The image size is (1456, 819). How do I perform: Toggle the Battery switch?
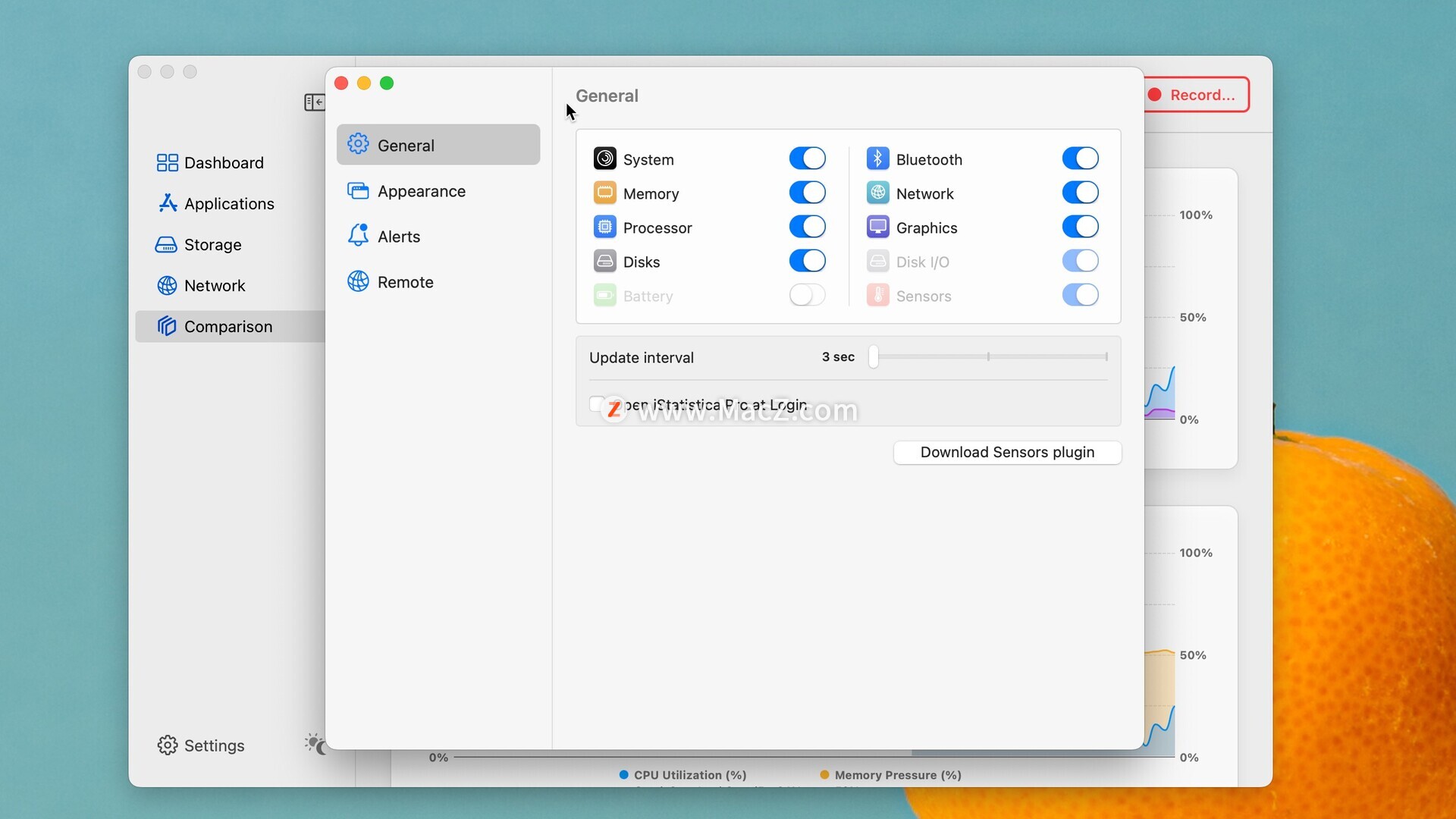(x=807, y=295)
